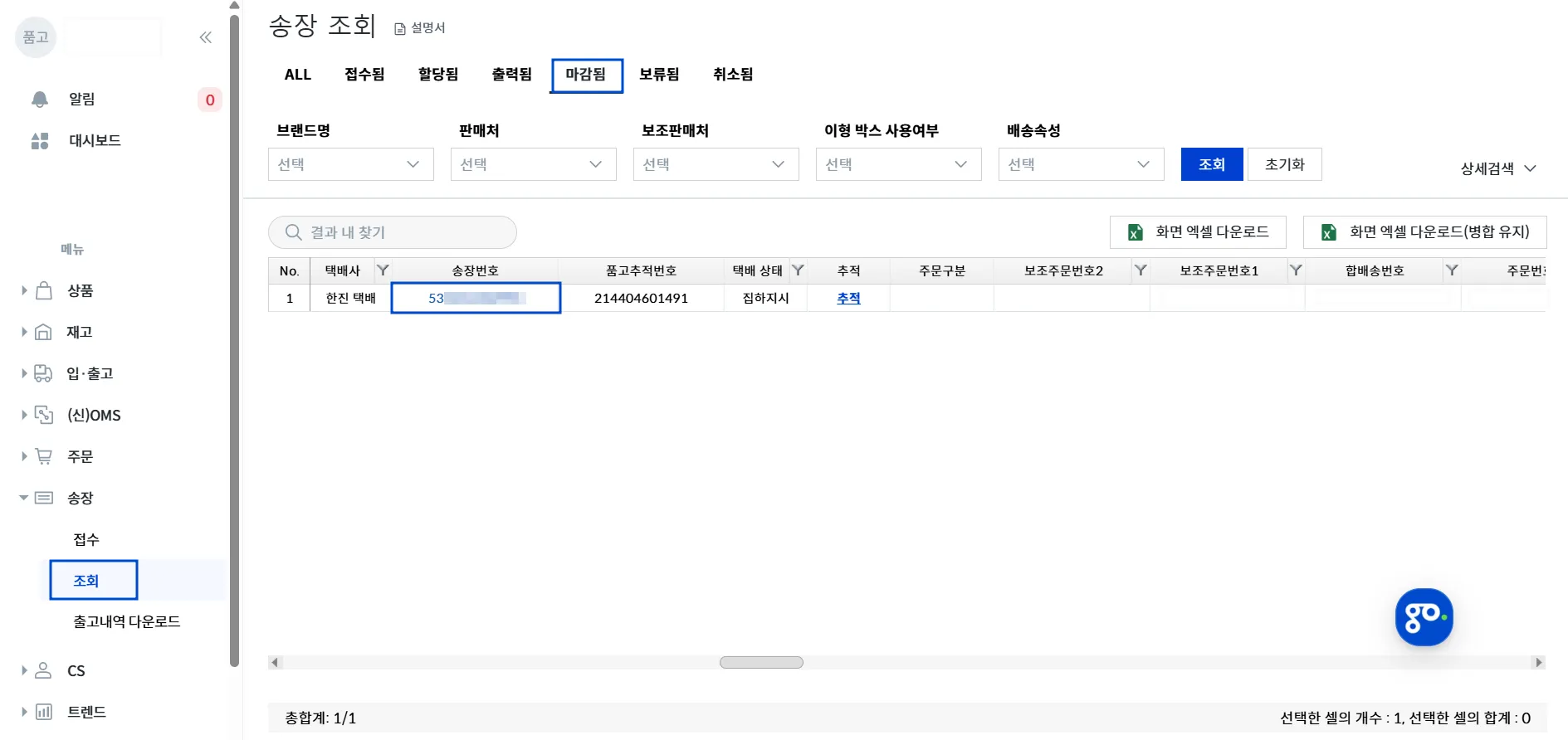
Task: Click the 품고 logo avatar
Action: pos(36,37)
